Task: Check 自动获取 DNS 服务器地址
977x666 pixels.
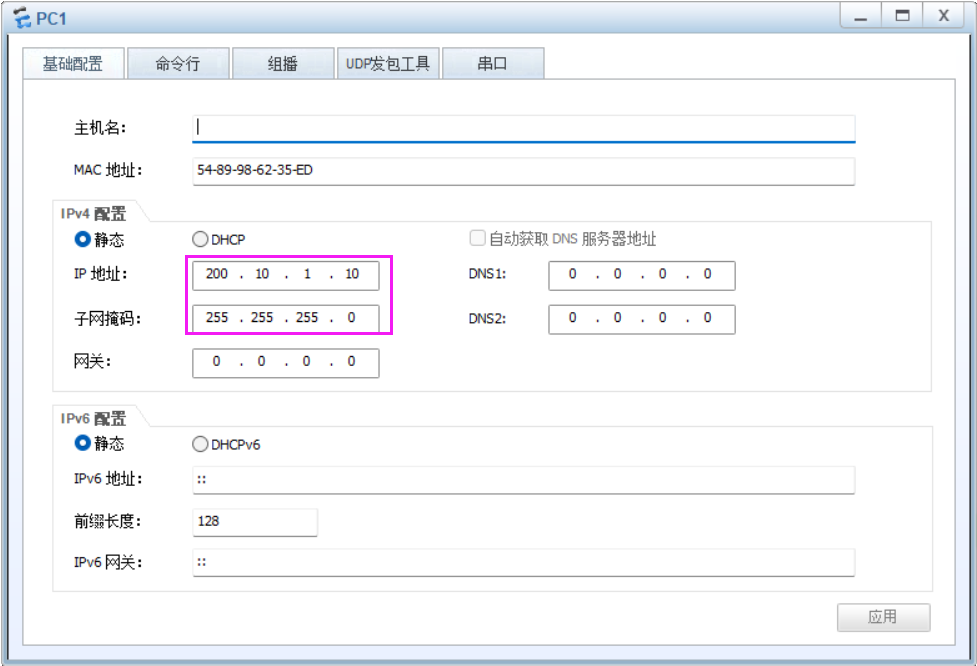Action: tap(477, 236)
